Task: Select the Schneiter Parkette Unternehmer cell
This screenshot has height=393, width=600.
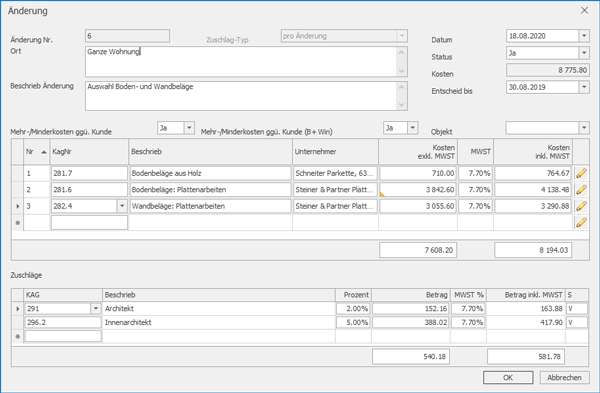Action: 335,173
